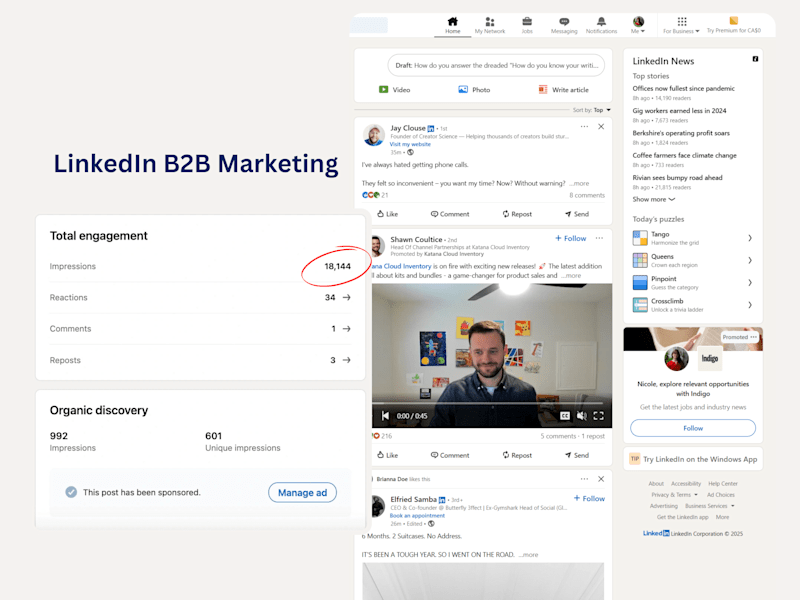Image resolution: width=800 pixels, height=600 pixels.
Task: Click the Manage ad button
Action: [x=302, y=492]
